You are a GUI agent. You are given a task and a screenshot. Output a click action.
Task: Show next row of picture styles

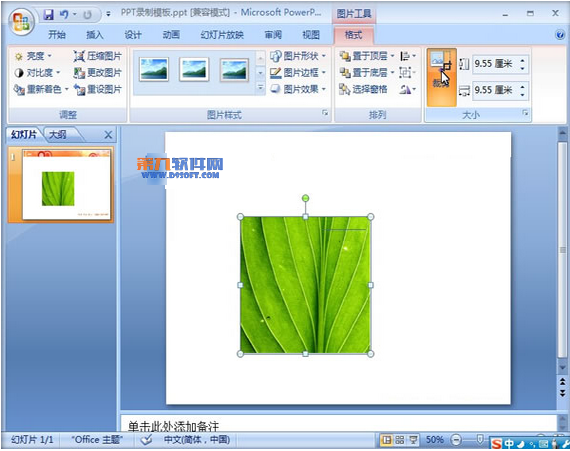(260, 73)
